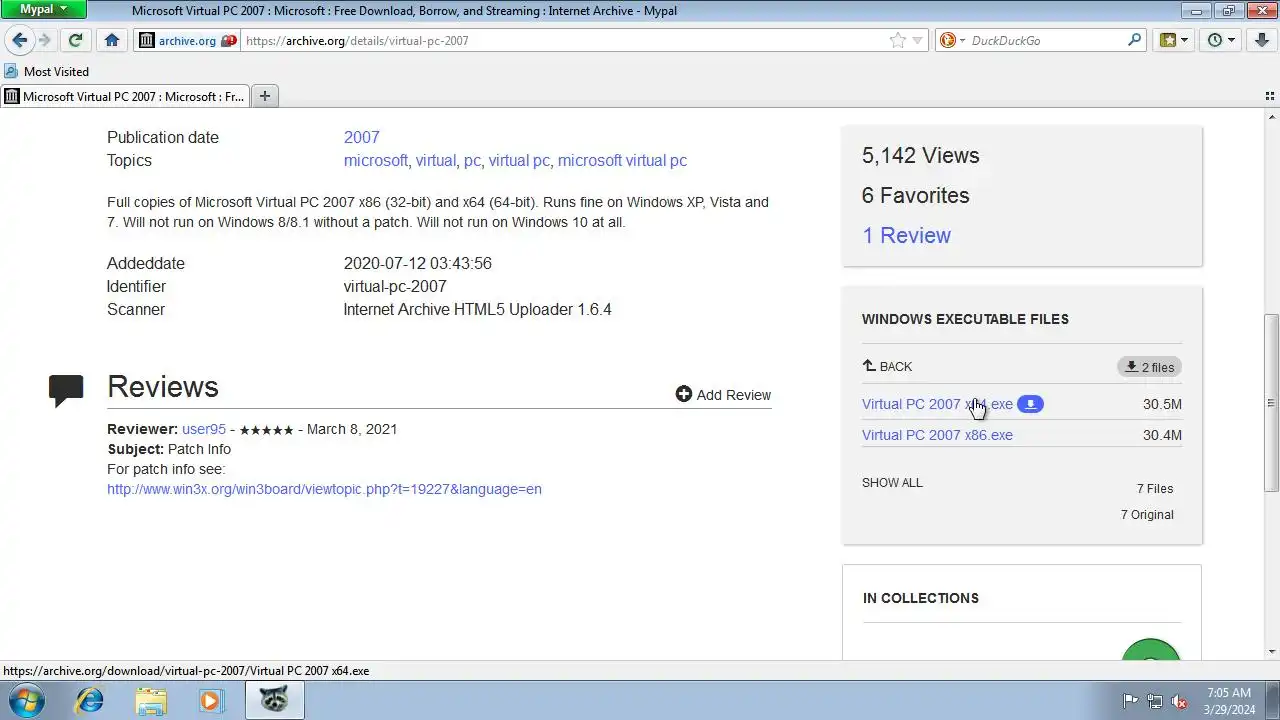The image size is (1280, 720).
Task: Click the muted volume tray icon
Action: [x=1179, y=701]
